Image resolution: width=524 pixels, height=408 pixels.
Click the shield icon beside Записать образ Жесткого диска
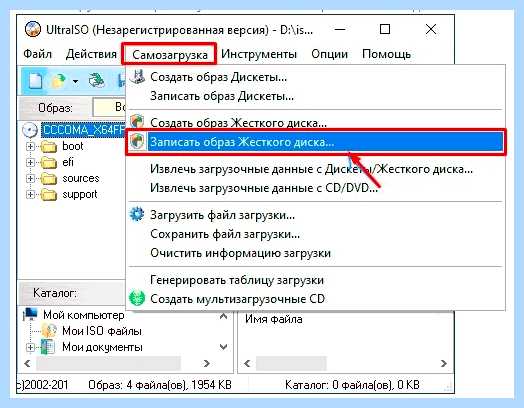point(137,141)
